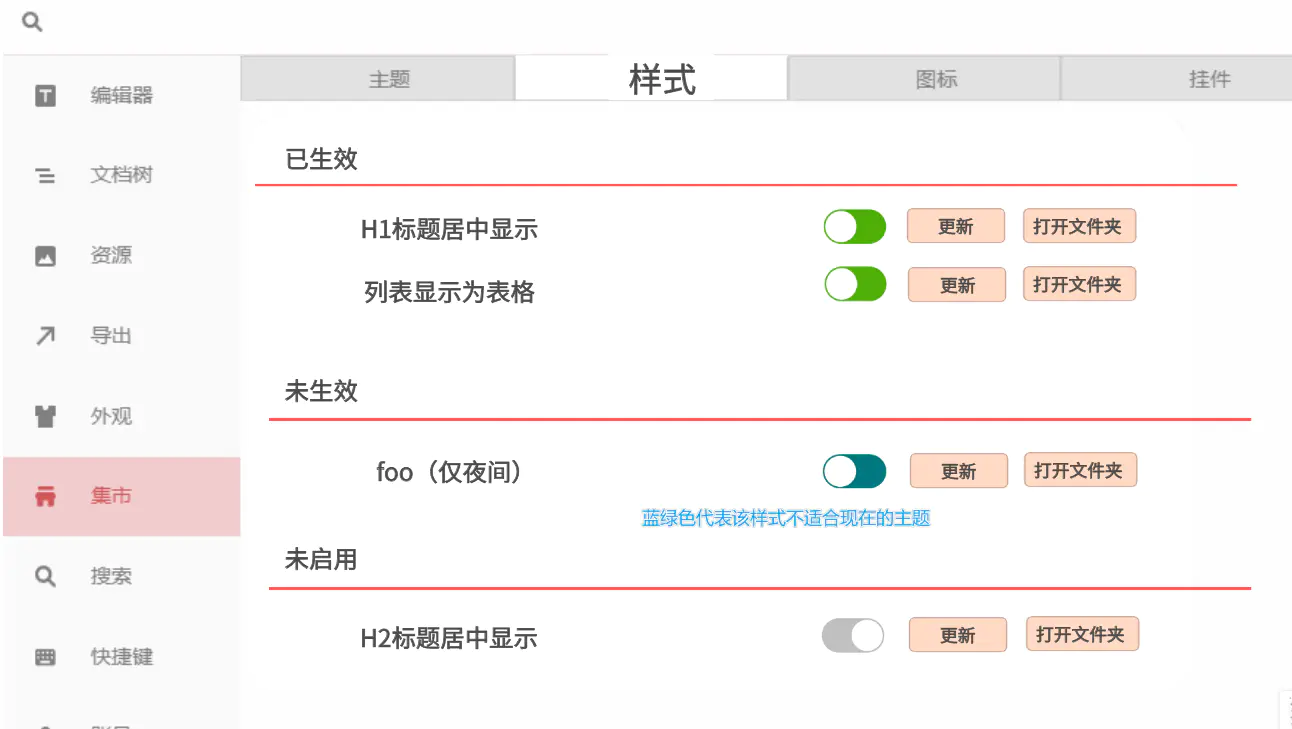Screen dimensions: 1292x729
Task: Click the Export (导出) arrow icon
Action: pyautogui.click(x=45, y=336)
